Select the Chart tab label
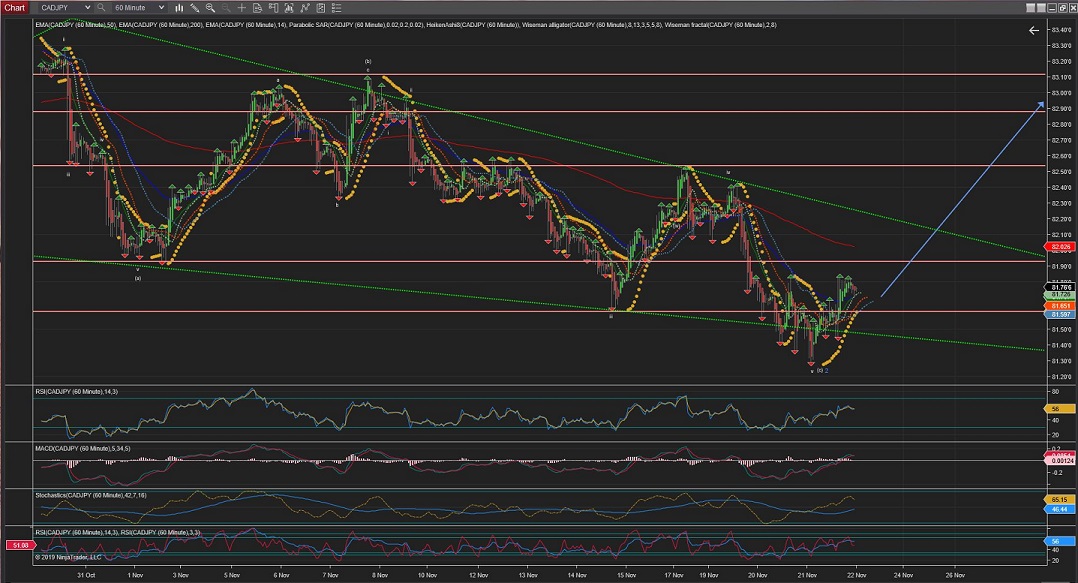1078x583 pixels. pyautogui.click(x=14, y=7)
